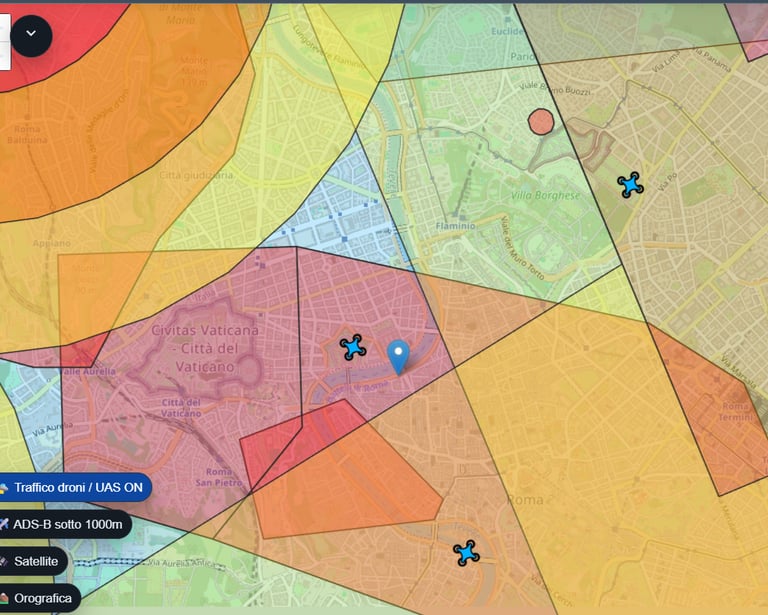Click the Flaminio station label
Image resolution: width=768 pixels, height=615 pixels.
455,226
